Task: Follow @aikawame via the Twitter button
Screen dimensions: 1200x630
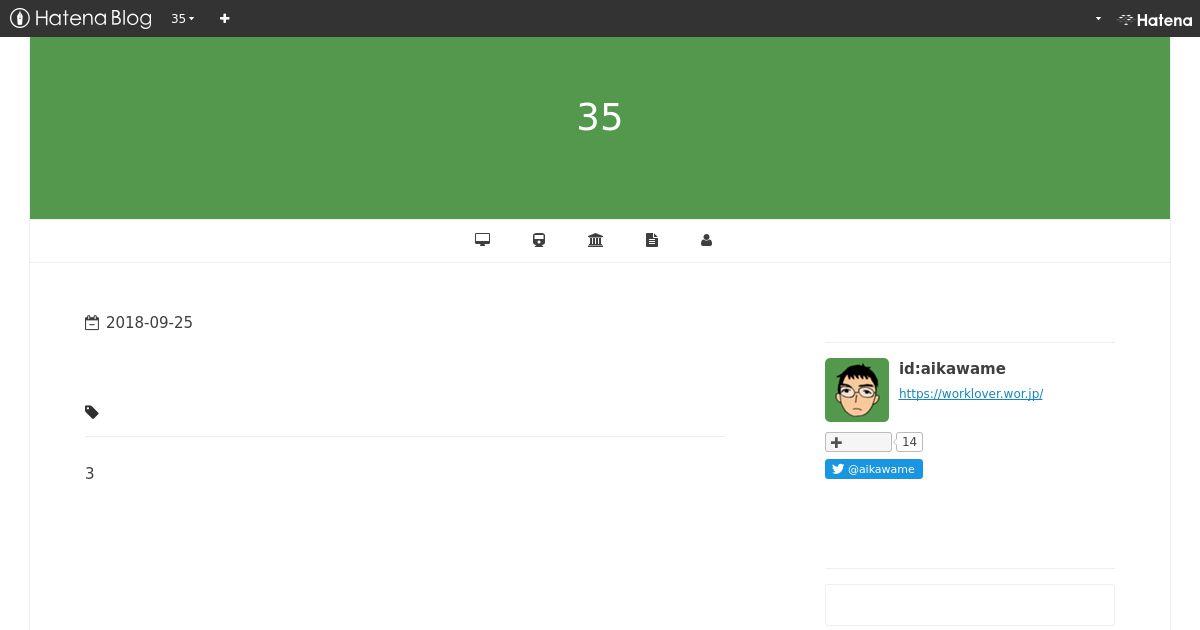Action: 874,469
